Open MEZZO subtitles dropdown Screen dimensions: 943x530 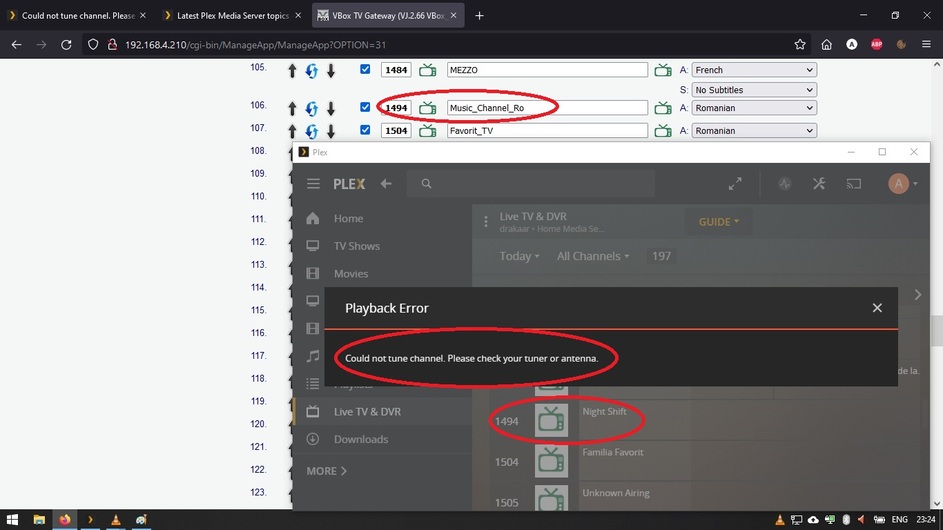point(754,90)
